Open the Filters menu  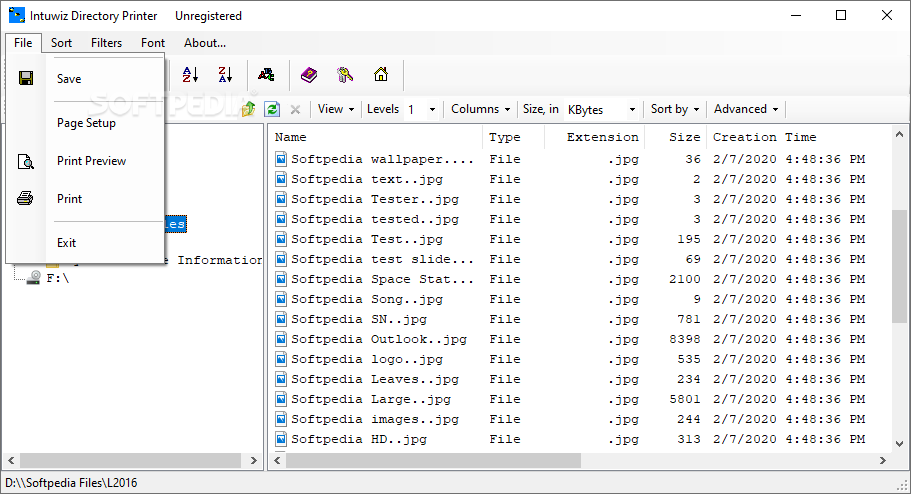106,43
